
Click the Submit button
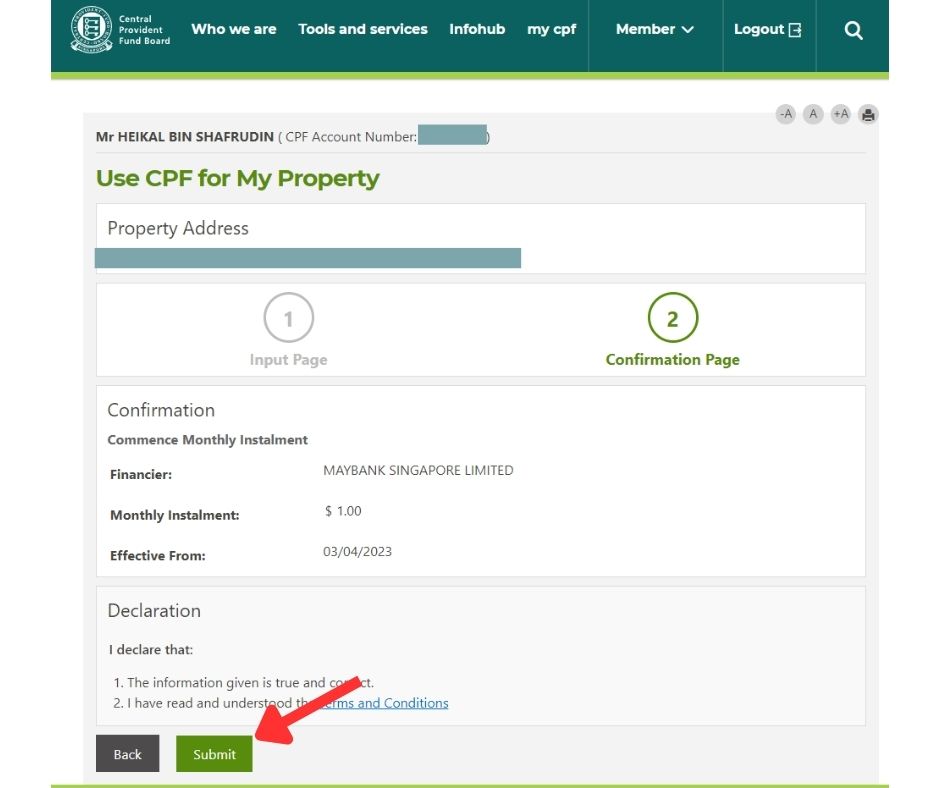click(213, 754)
